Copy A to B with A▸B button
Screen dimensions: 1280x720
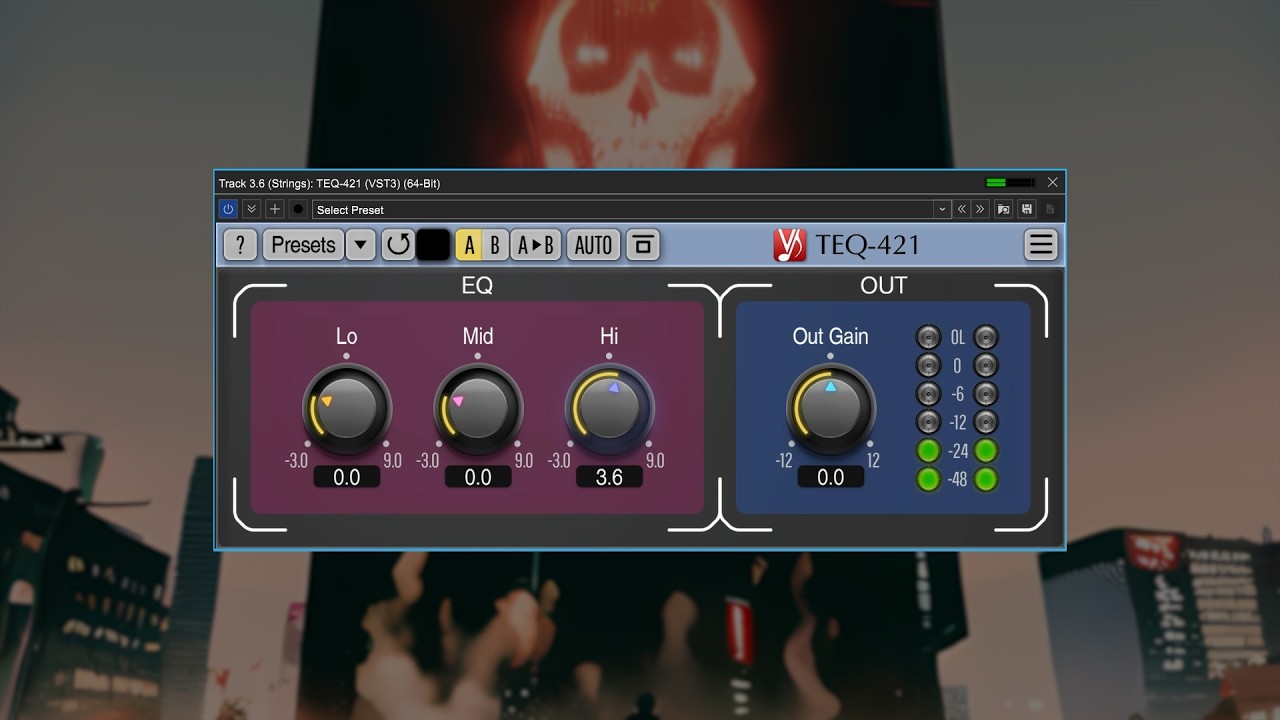point(536,245)
